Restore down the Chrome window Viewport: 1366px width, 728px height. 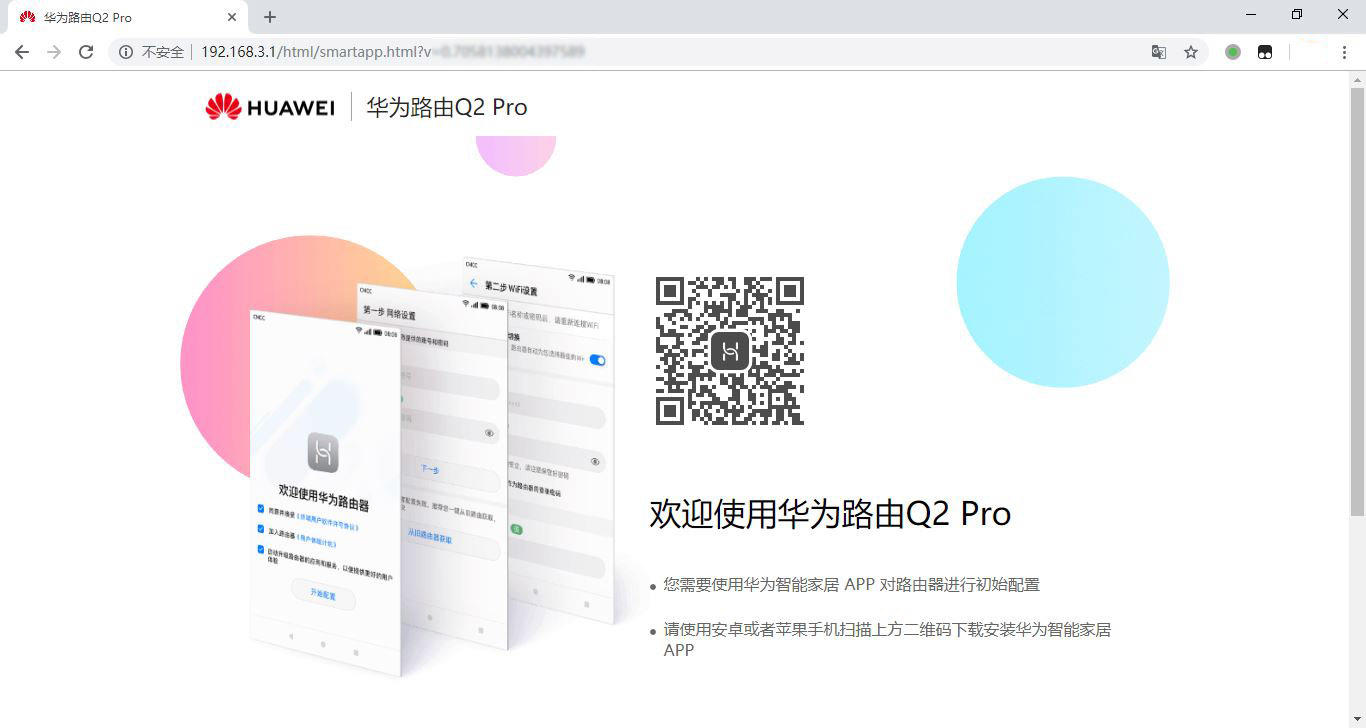pos(1297,15)
